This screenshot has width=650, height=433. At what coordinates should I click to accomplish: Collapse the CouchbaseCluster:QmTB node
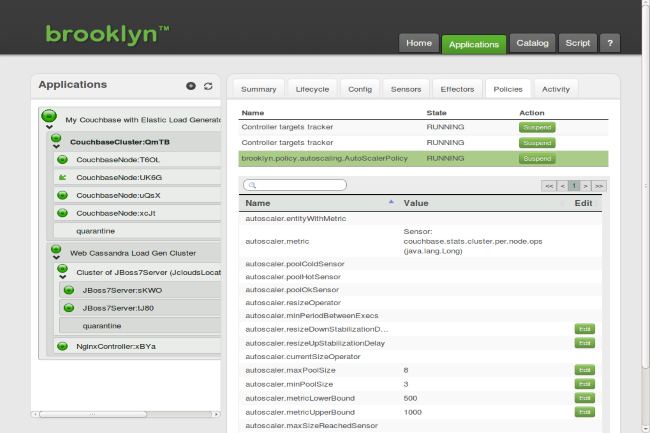click(x=56, y=147)
